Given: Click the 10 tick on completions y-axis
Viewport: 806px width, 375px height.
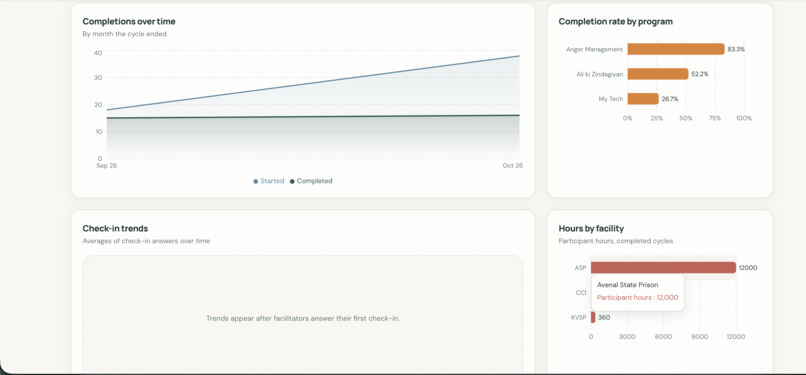Looking at the screenshot, I should coord(98,132).
